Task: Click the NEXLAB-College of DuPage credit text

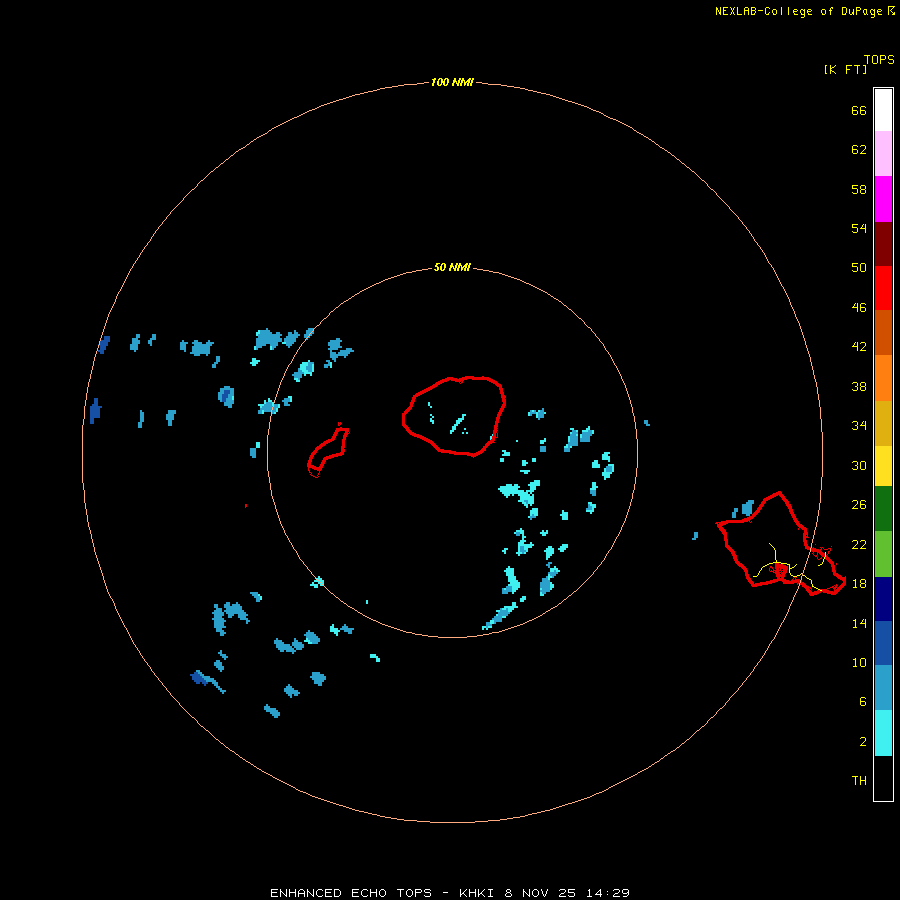Action: tap(798, 11)
